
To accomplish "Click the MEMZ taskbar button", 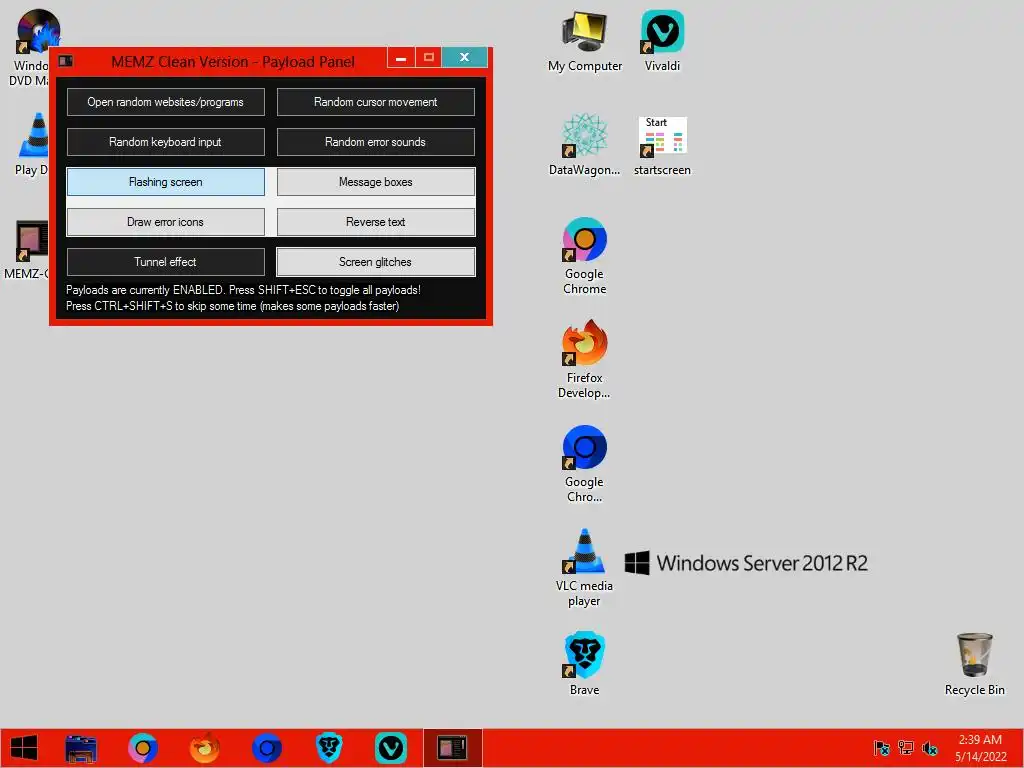I will tap(453, 748).
